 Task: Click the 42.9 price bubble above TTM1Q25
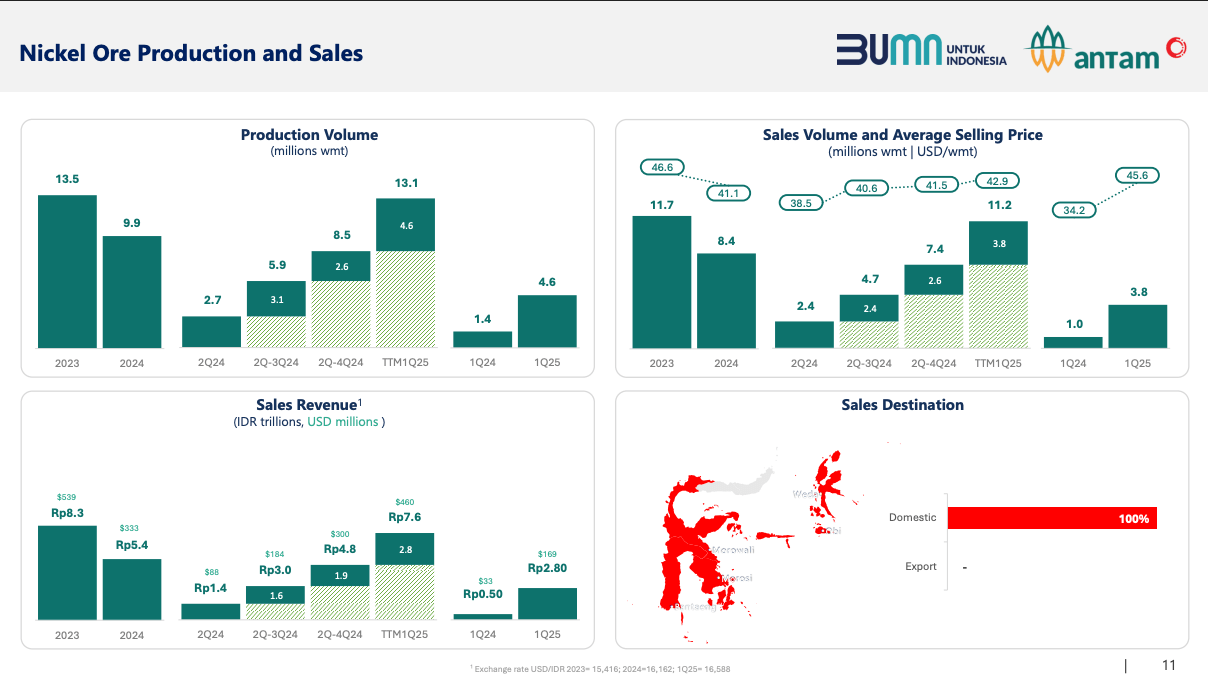click(x=997, y=181)
